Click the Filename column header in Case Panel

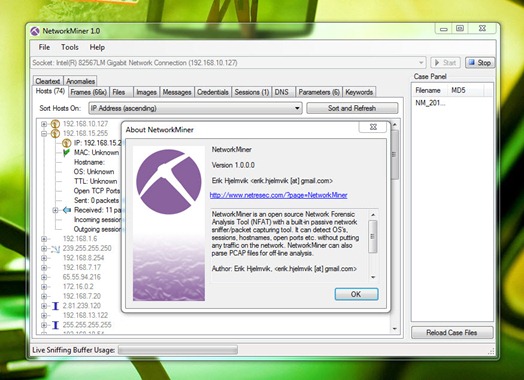pos(430,90)
